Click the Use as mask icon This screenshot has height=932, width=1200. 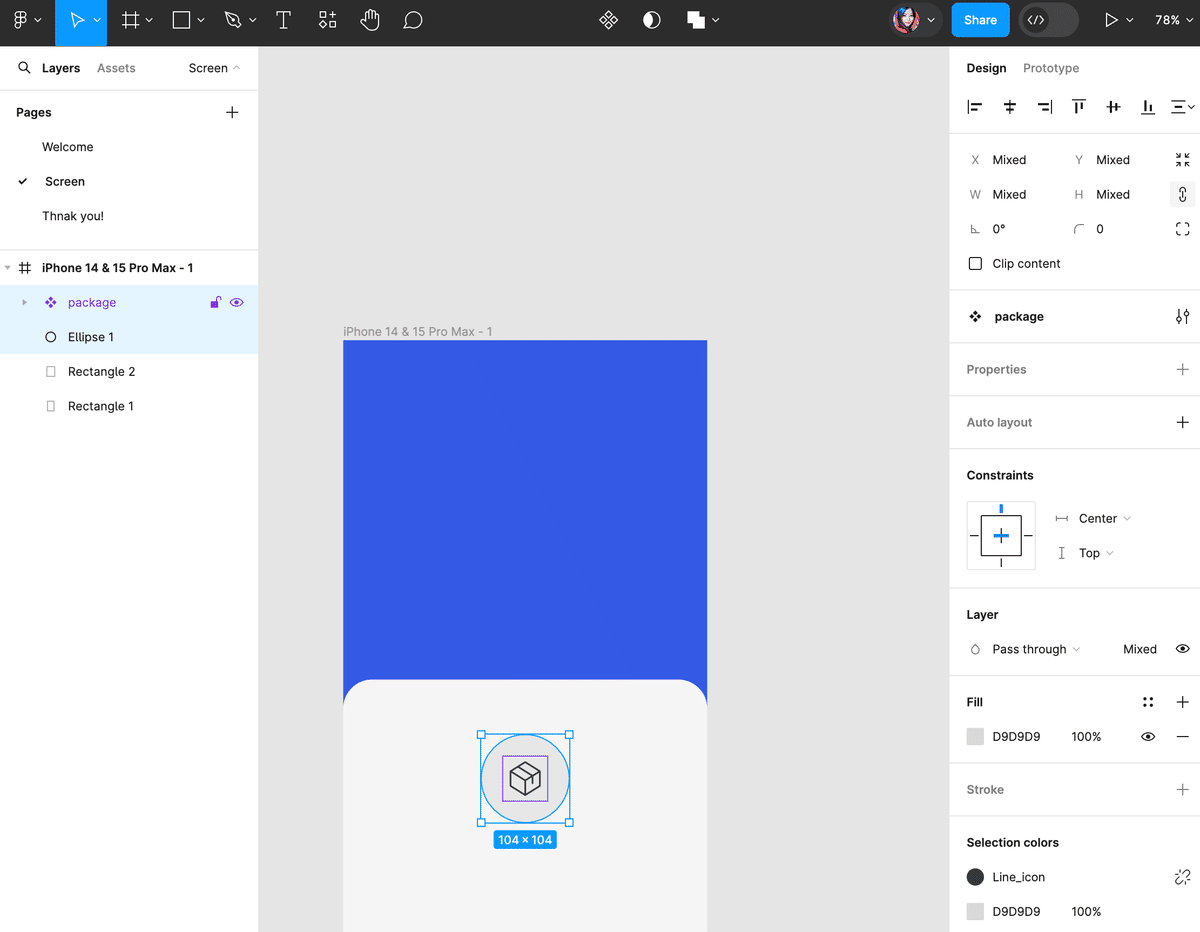click(652, 20)
